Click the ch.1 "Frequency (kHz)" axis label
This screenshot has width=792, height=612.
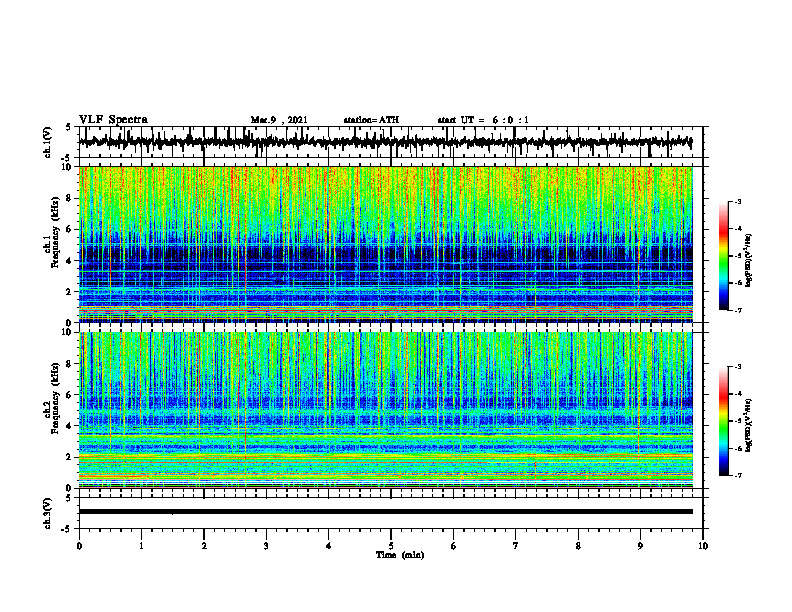click(56, 232)
